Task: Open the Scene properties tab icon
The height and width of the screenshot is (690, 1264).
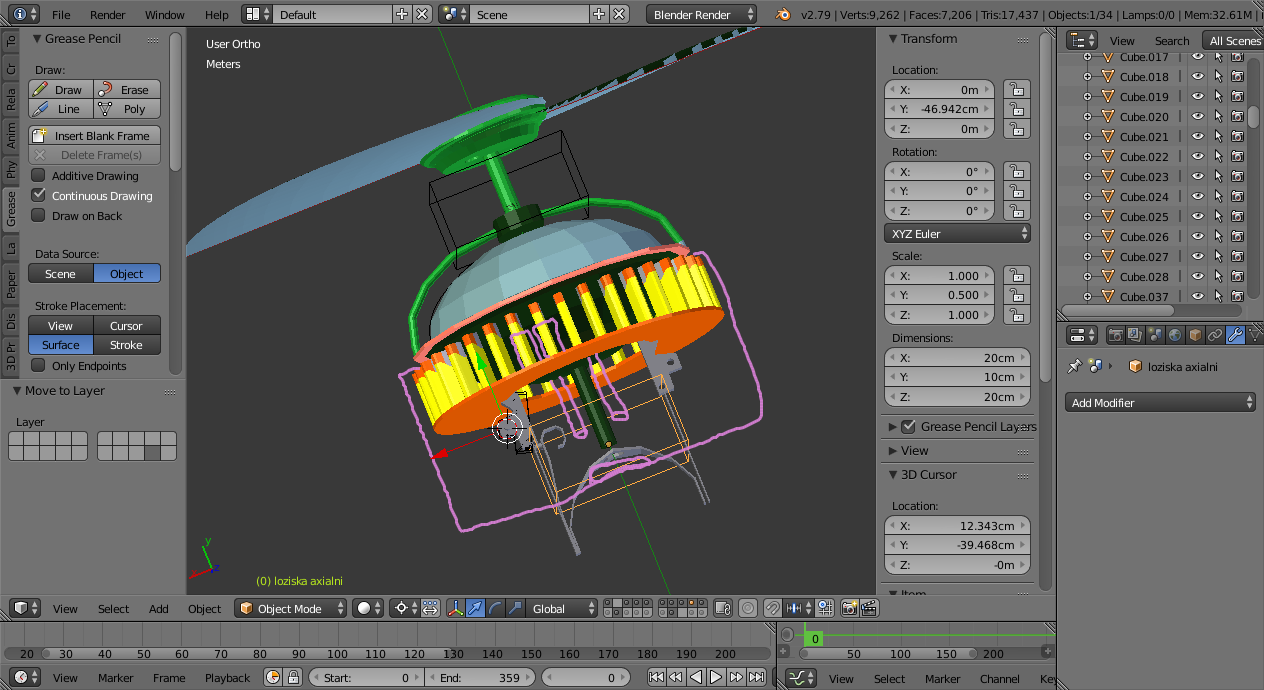Action: point(1155,335)
